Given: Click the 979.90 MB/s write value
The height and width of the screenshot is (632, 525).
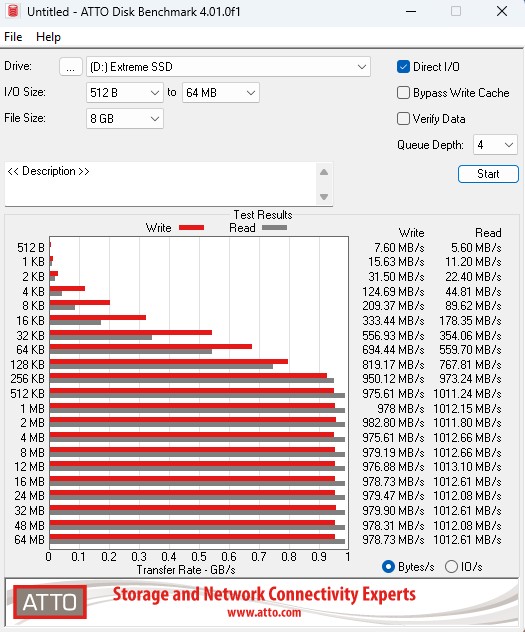Looking at the screenshot, I should click(393, 511).
